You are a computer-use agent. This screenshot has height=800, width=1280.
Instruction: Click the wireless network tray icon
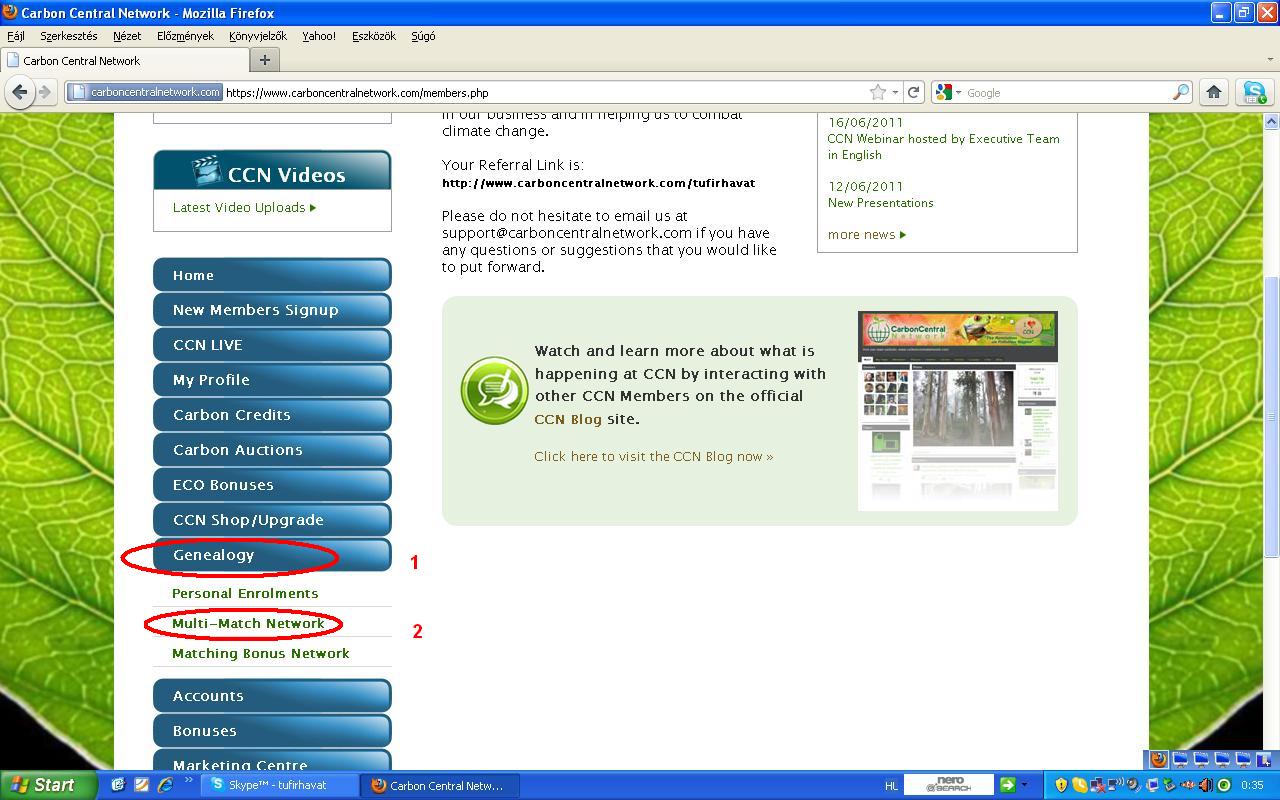point(1116,783)
